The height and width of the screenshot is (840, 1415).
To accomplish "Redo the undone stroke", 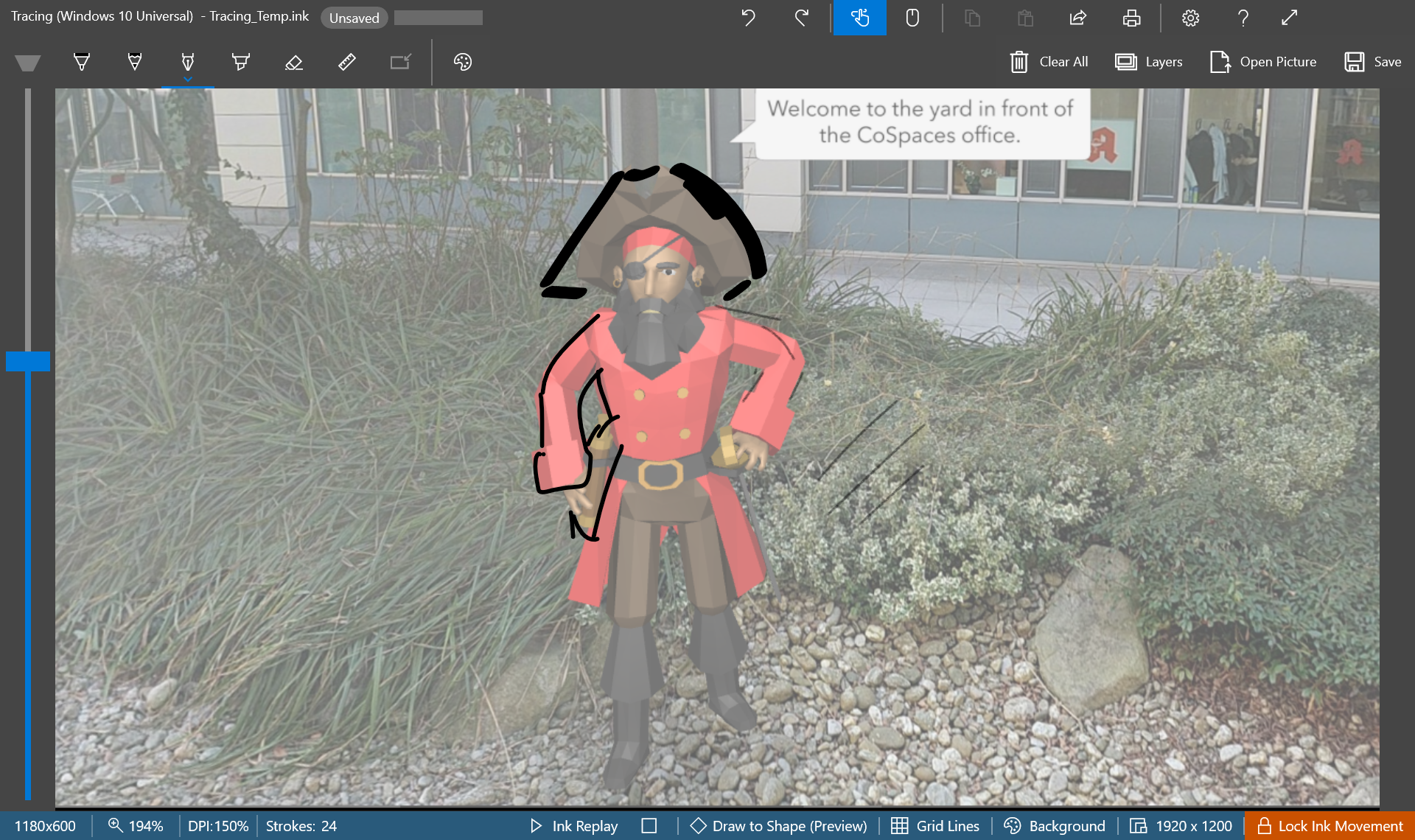I will [x=802, y=18].
